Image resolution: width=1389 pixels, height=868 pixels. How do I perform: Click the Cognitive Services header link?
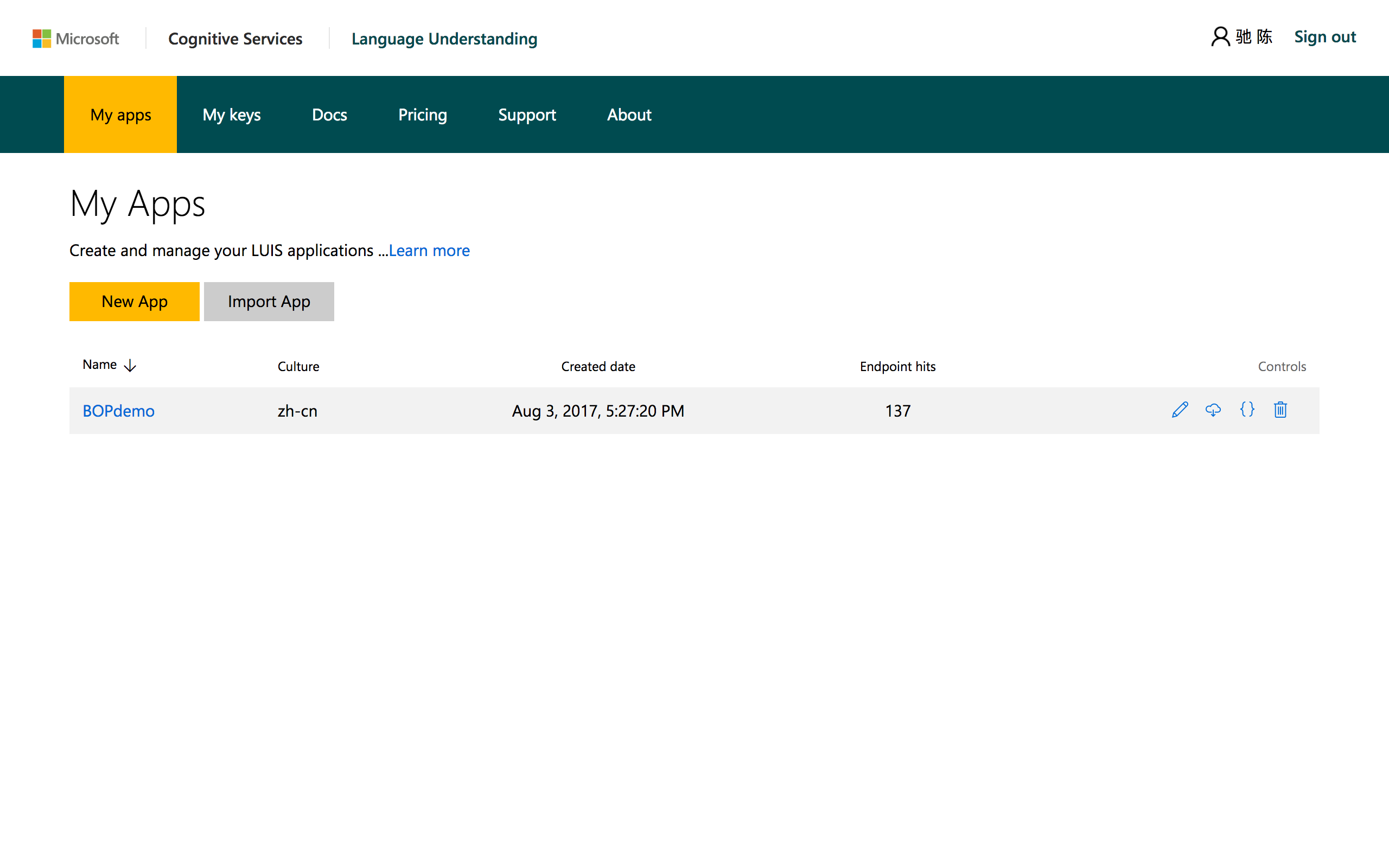click(235, 39)
